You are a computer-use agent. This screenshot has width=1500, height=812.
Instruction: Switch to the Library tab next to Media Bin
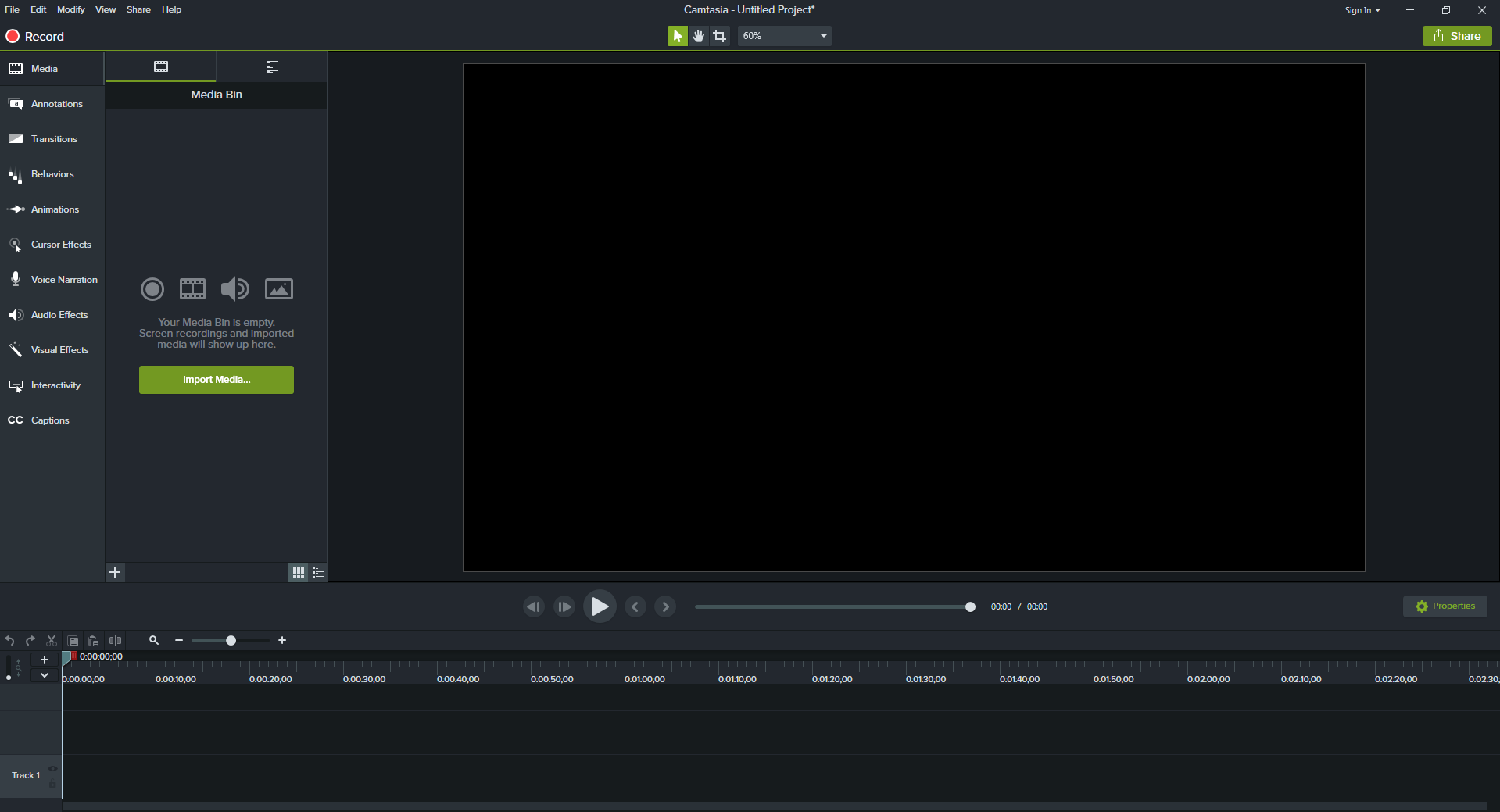[x=272, y=67]
